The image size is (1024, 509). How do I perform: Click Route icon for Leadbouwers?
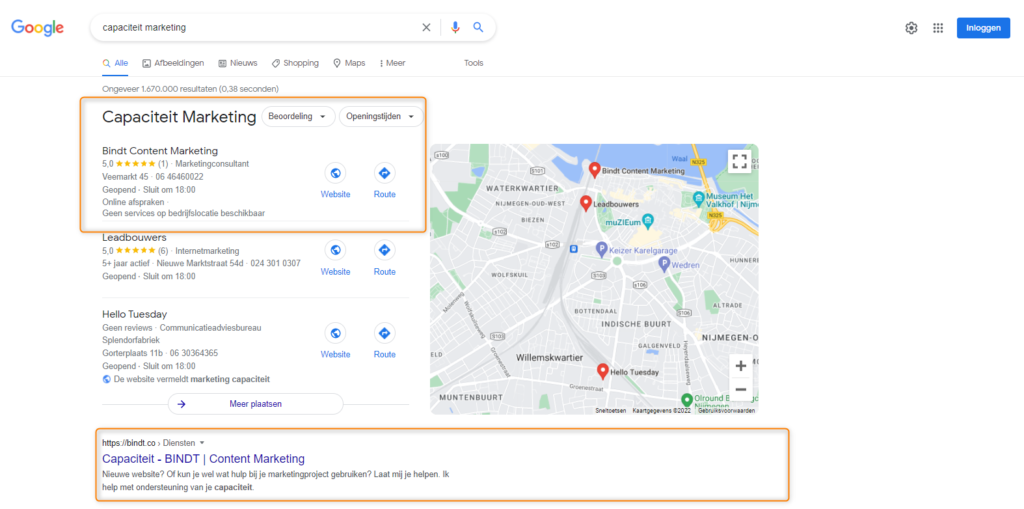[385, 250]
